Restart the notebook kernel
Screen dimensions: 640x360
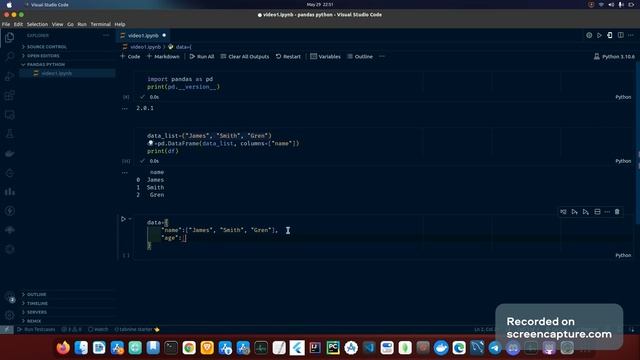[x=288, y=57]
